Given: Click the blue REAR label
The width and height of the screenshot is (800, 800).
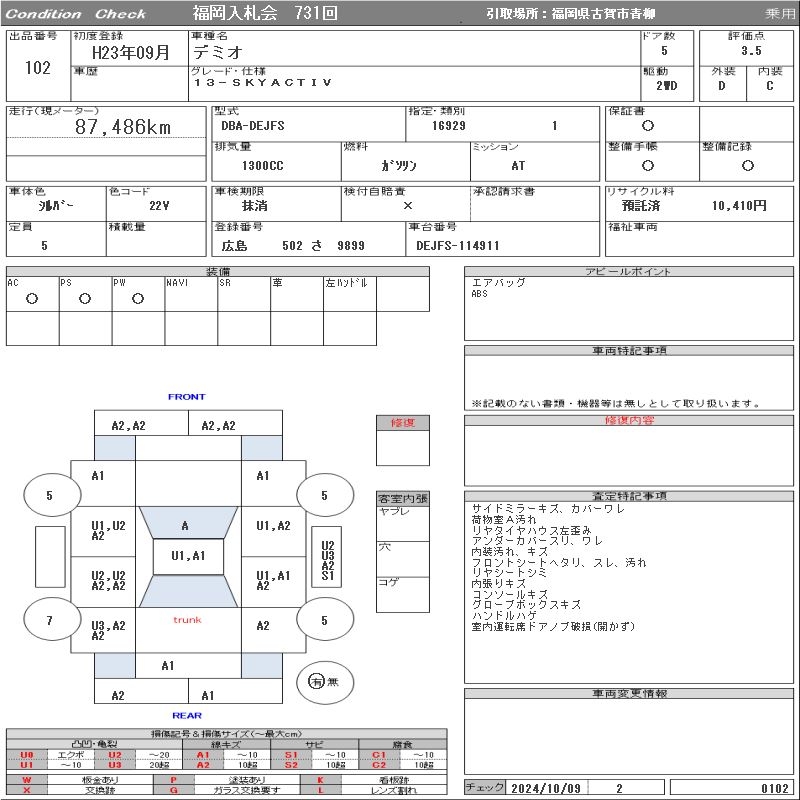Looking at the screenshot, I should click(187, 715).
